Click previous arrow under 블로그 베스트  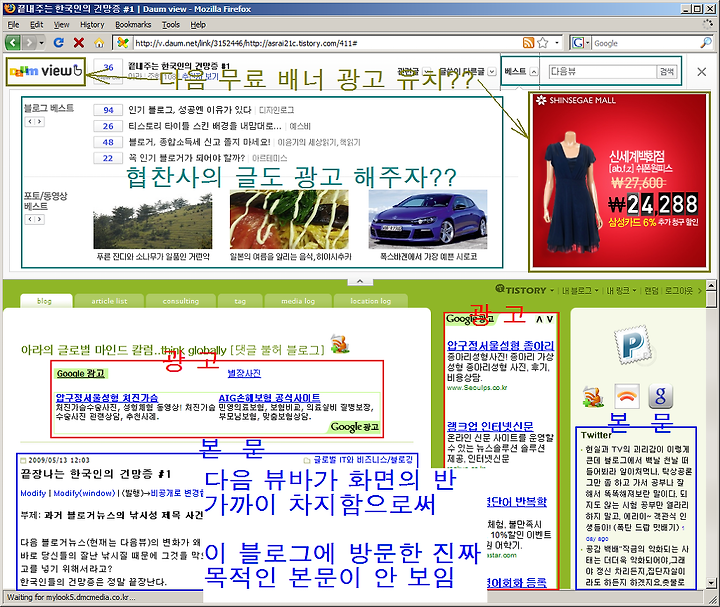point(30,122)
